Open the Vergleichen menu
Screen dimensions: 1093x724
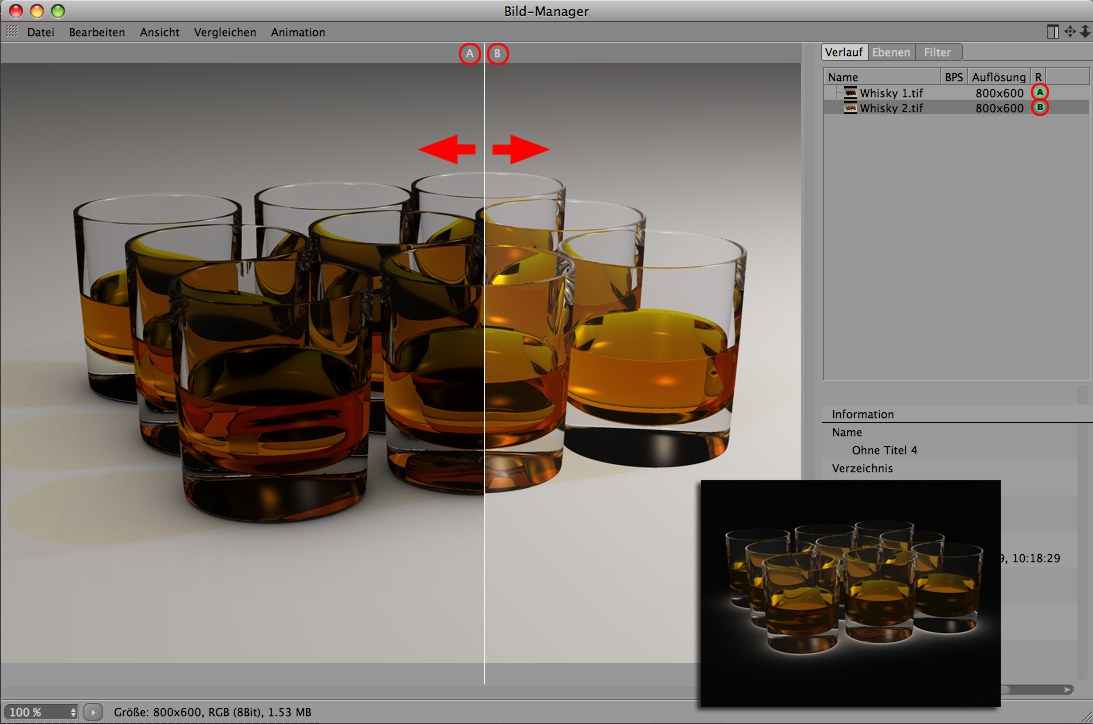225,32
